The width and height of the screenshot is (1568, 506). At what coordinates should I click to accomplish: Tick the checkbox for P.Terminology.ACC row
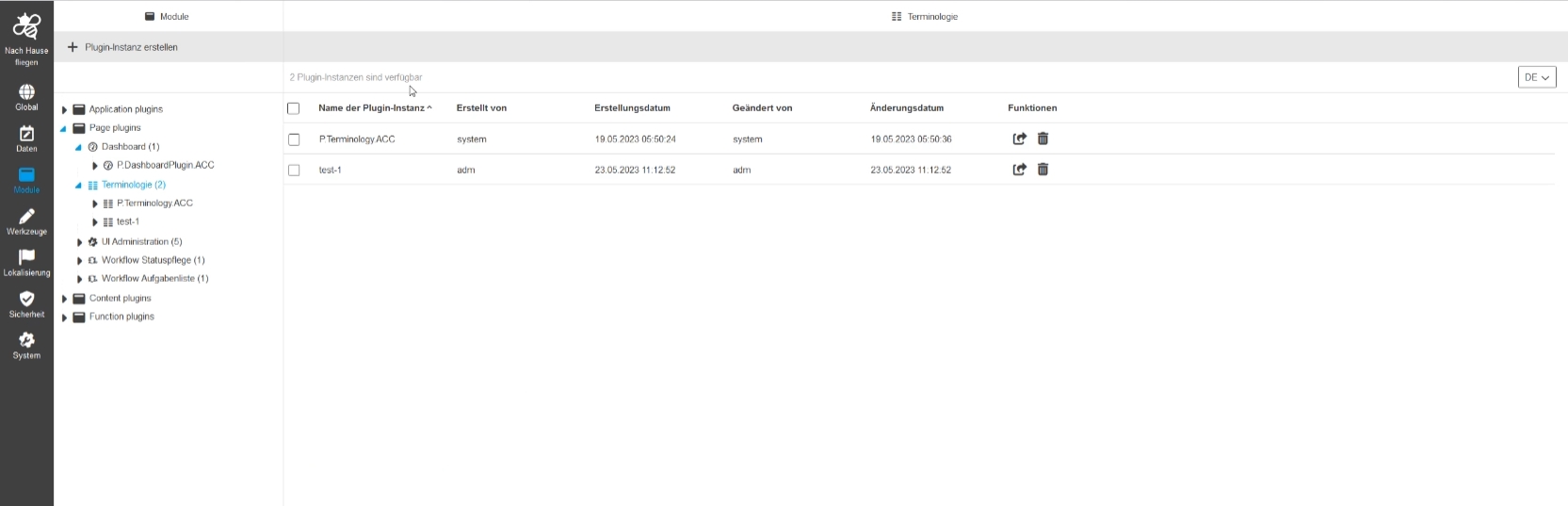(294, 139)
